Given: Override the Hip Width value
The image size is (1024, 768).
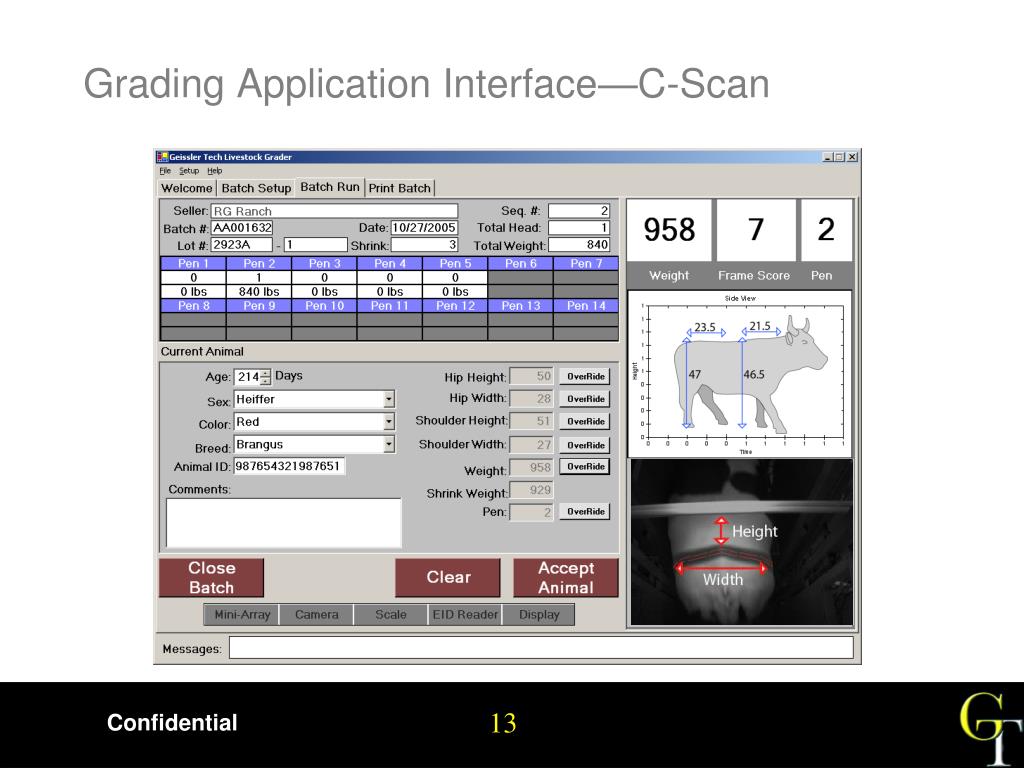Looking at the screenshot, I should tap(585, 399).
